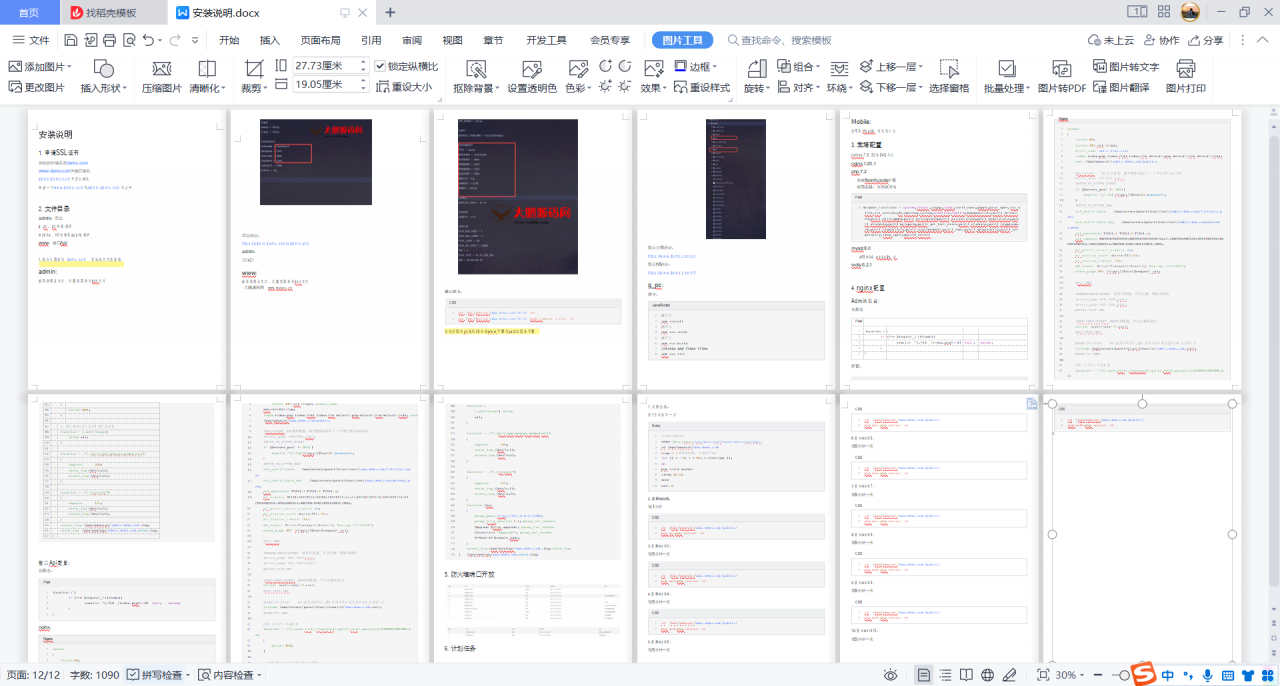Open the 文件 file menu

click(x=31, y=40)
